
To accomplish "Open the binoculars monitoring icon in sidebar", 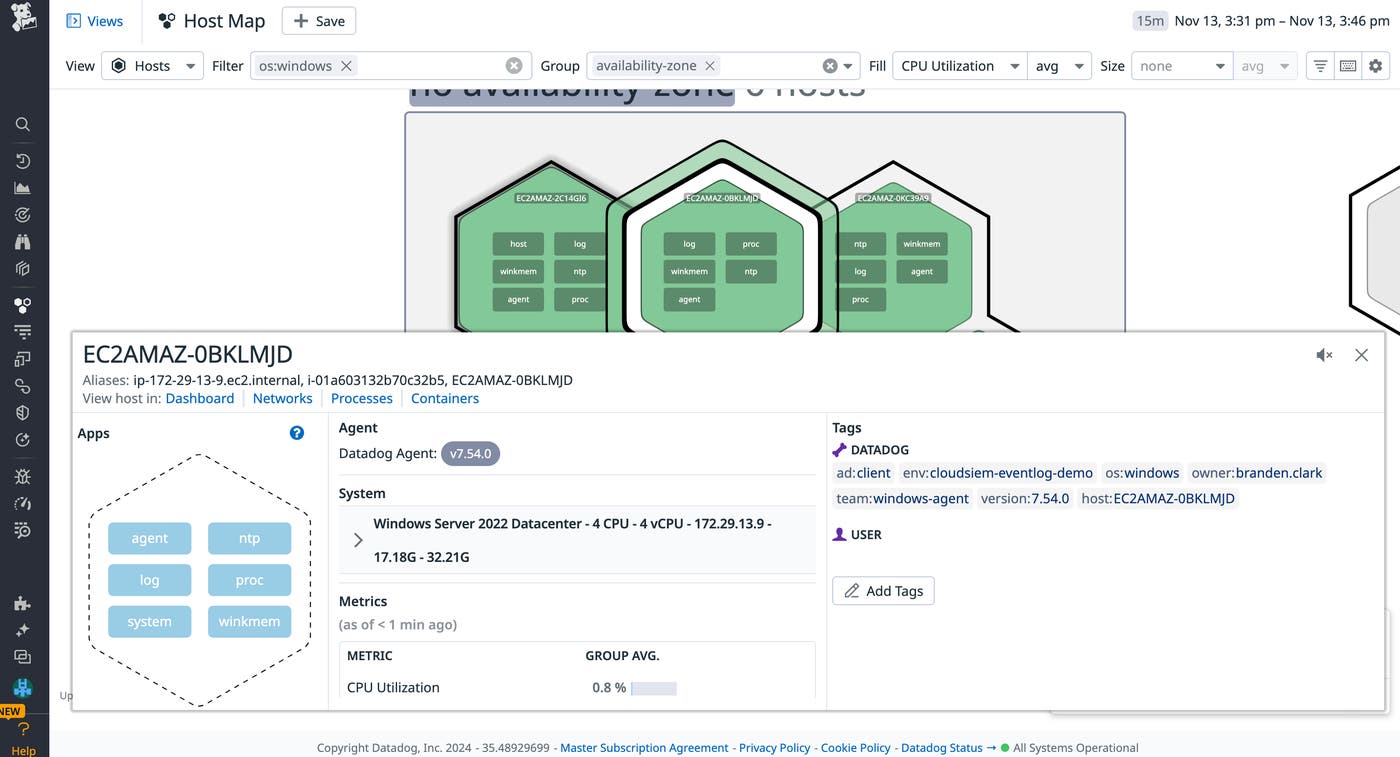I will point(22,241).
